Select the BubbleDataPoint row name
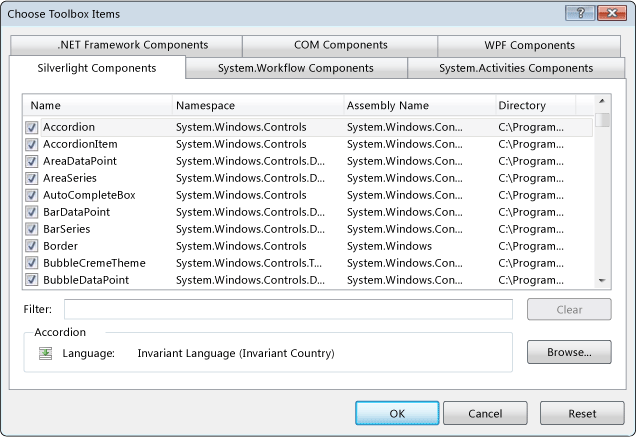Image resolution: width=636 pixels, height=437 pixels. 86,280
